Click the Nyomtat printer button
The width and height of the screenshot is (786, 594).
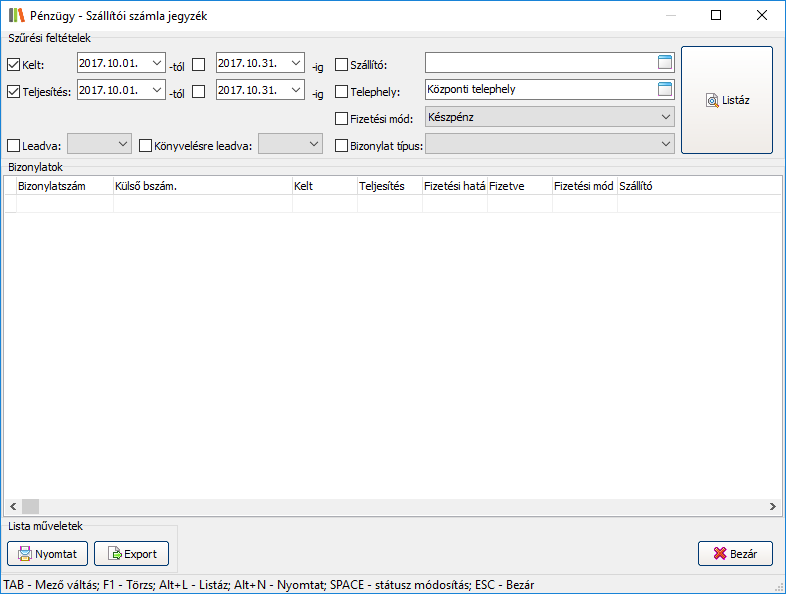click(x=48, y=553)
